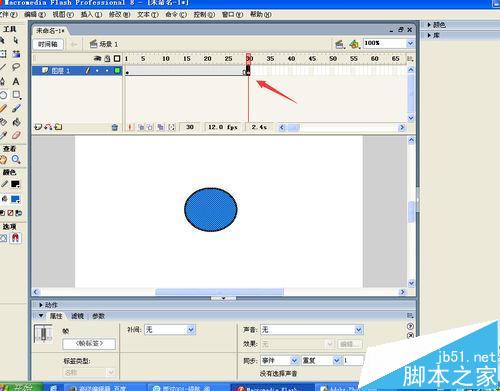Select the Text tool (A)
Viewport: 500px width, 391px height.
click(16, 81)
